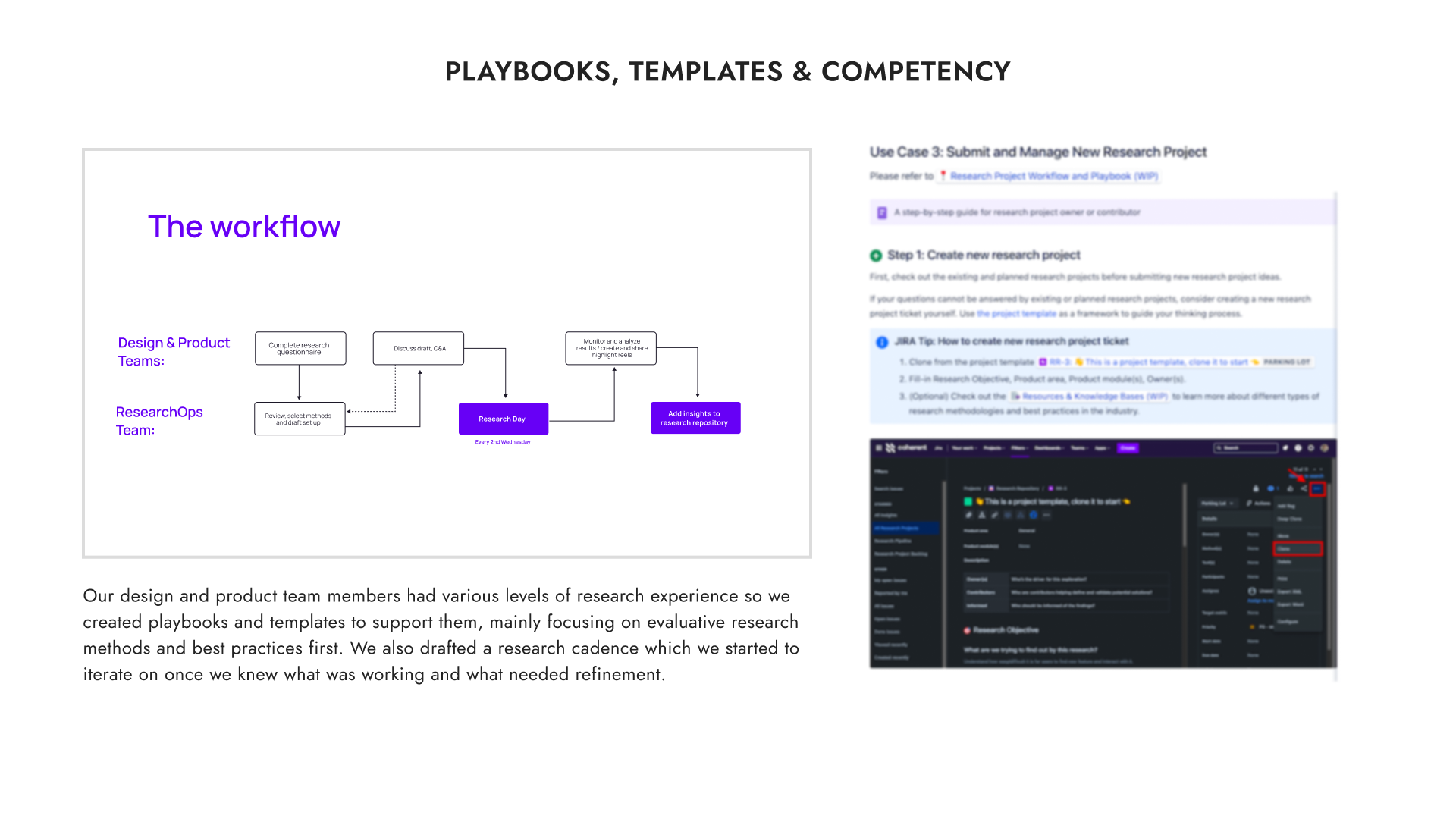Screen dimensions: 1456x819
Task: Open Resources & Knowledge Bases (WIP) link
Action: [1090, 397]
